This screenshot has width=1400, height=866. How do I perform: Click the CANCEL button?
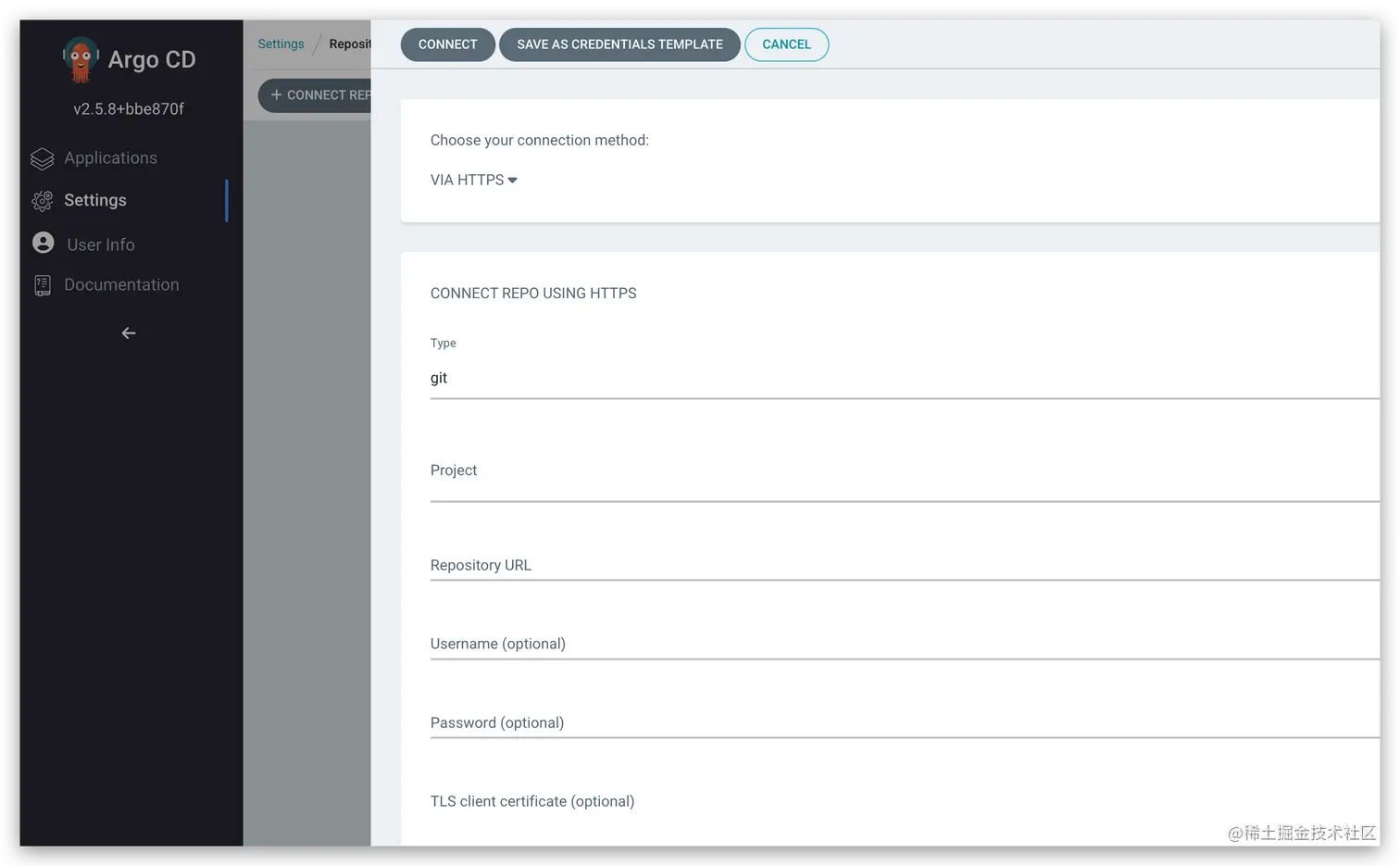[786, 44]
